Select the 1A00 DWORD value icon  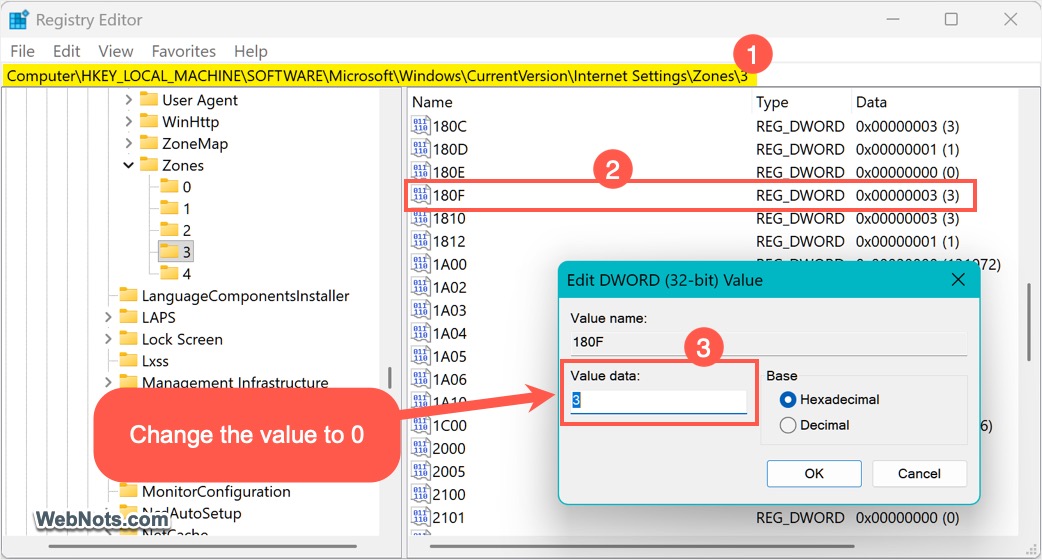point(421,264)
